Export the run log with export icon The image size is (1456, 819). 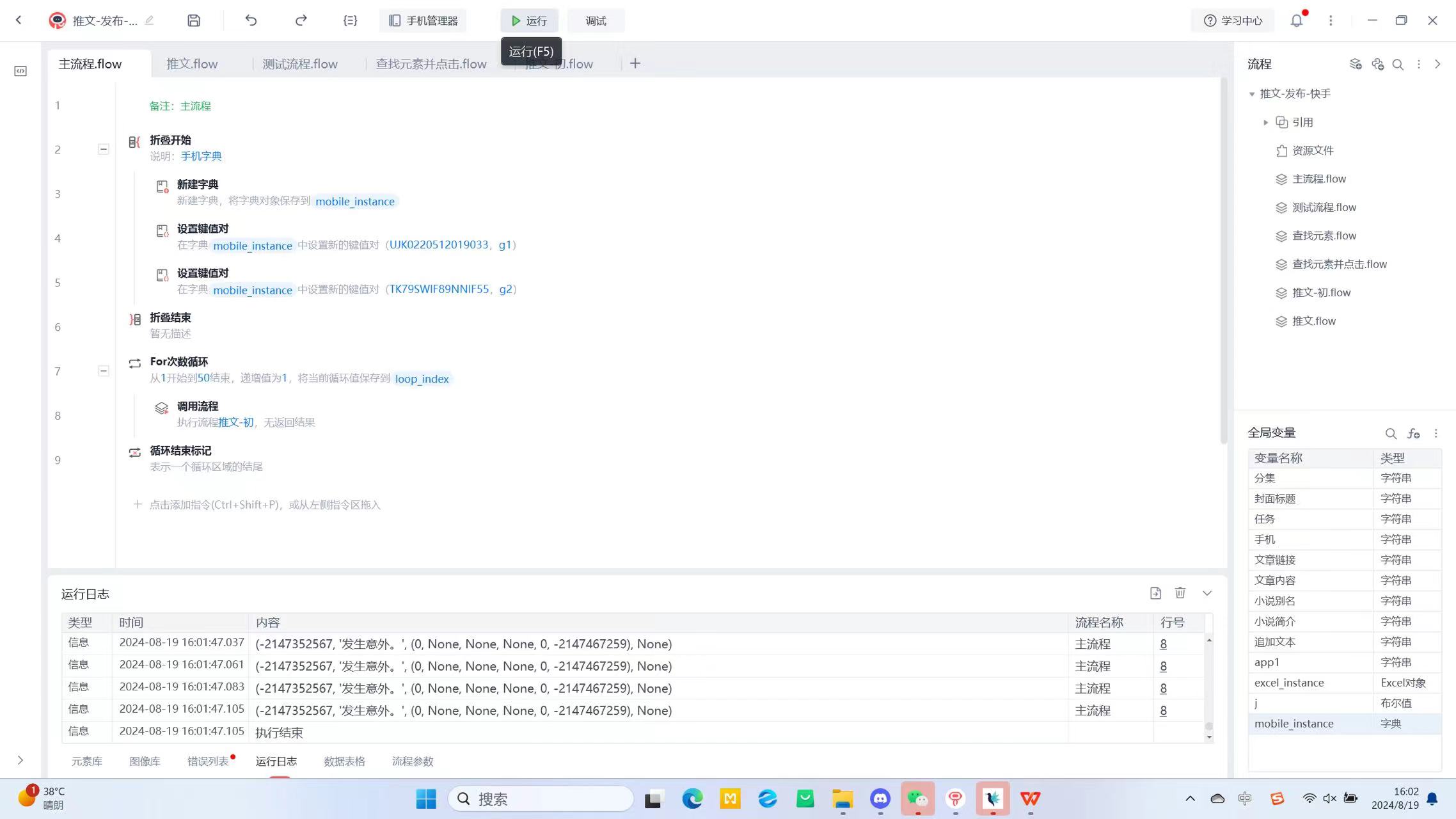click(1155, 593)
